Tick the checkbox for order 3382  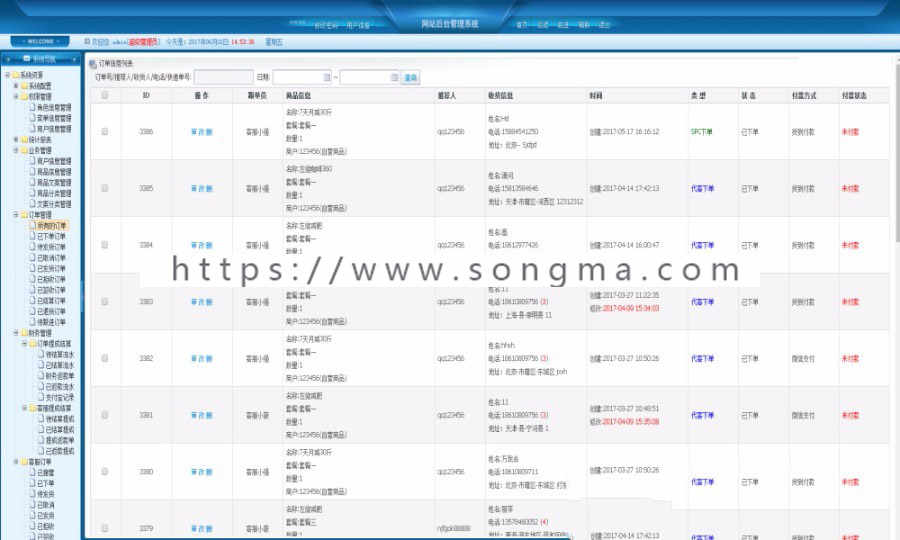(104, 358)
